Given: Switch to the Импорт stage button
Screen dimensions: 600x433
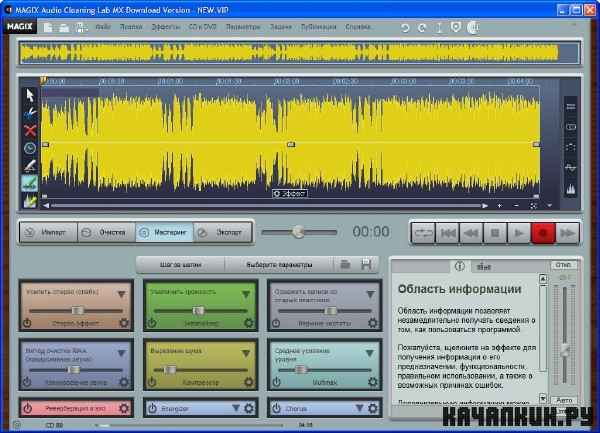Looking at the screenshot, I should [x=48, y=232].
